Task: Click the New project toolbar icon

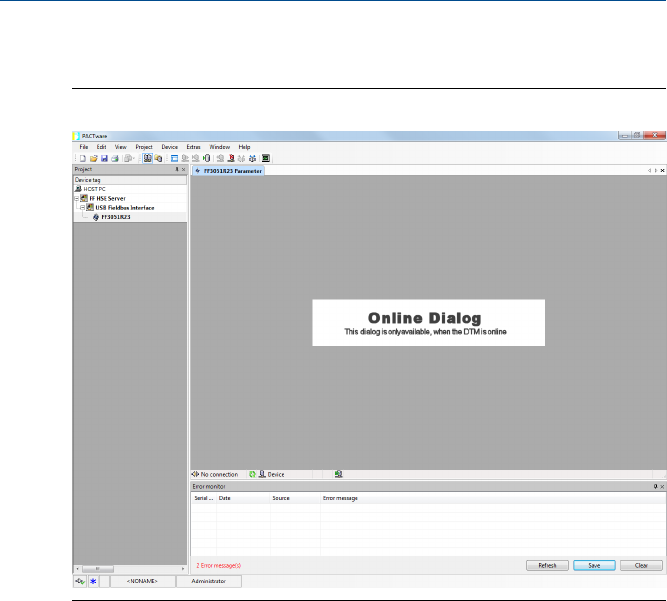Action: pos(82,158)
